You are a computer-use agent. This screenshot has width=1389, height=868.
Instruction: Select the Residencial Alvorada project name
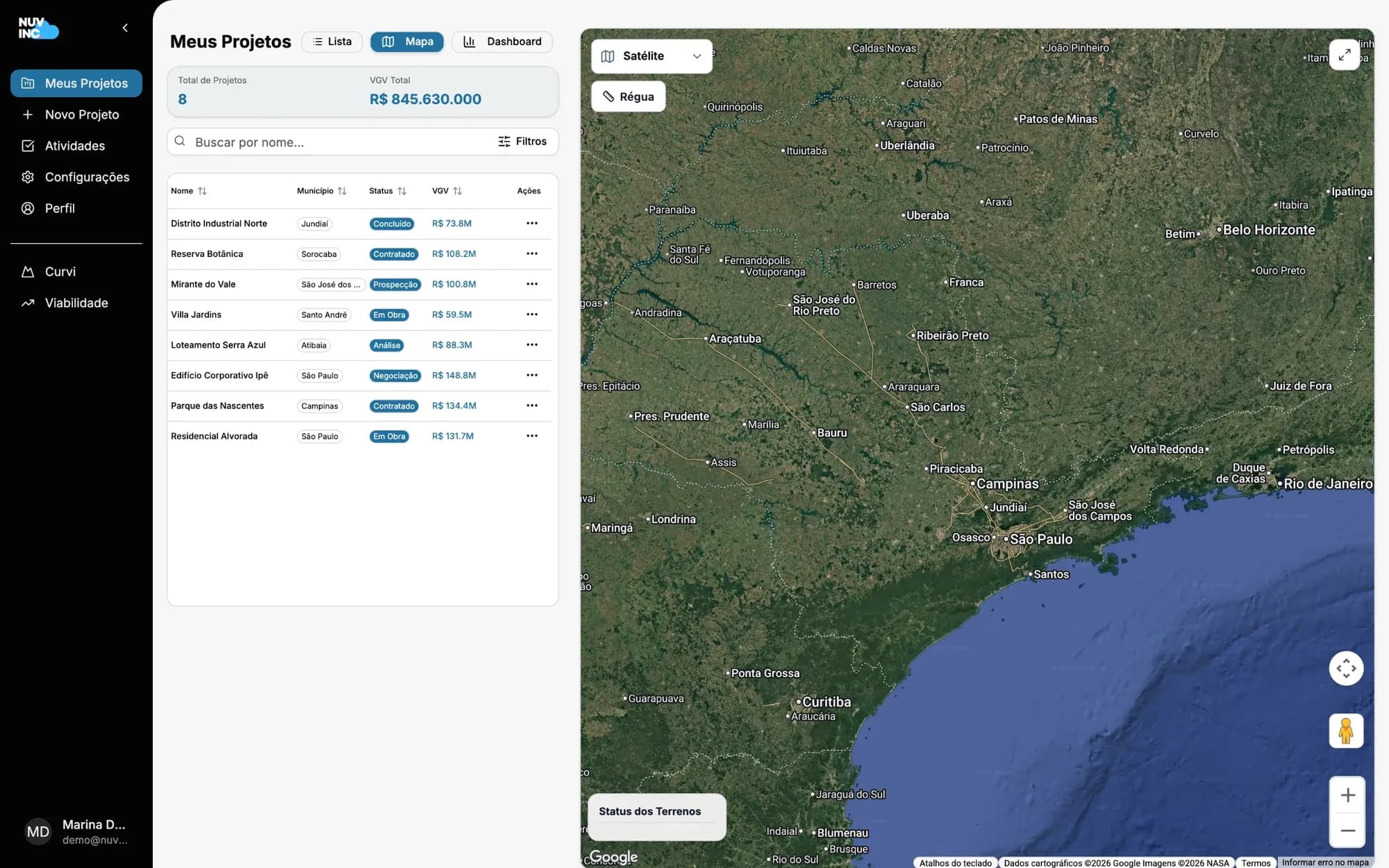click(214, 436)
